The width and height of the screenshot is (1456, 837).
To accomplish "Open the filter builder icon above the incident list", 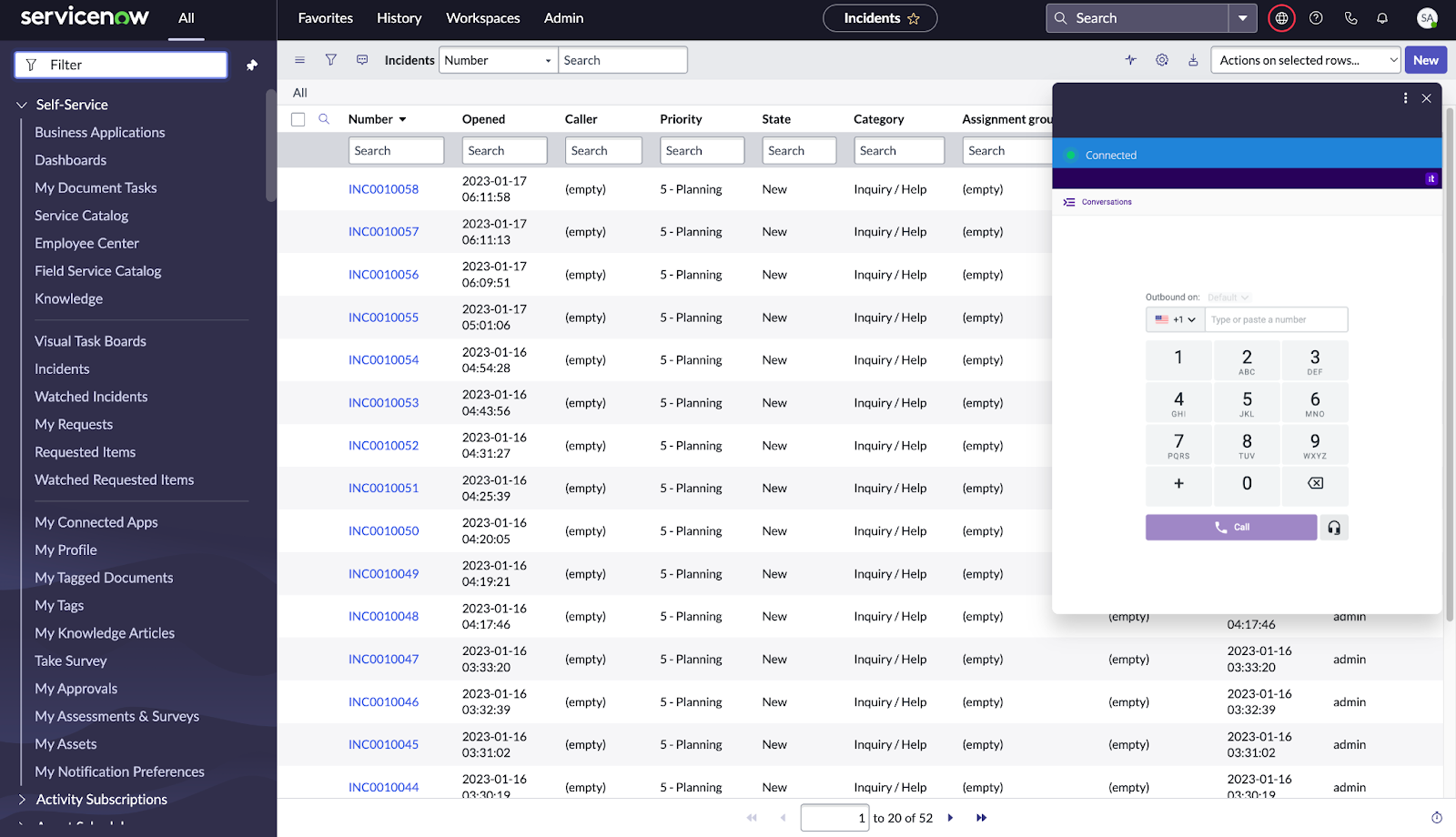I will 330,59.
